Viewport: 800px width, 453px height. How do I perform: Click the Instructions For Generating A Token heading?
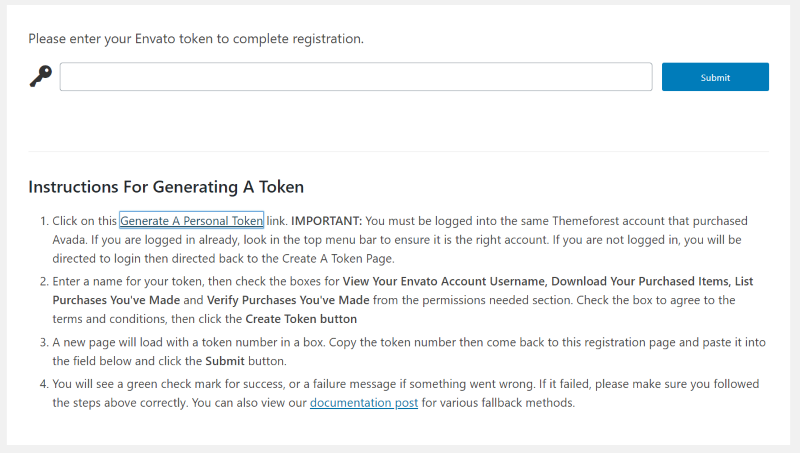[166, 187]
